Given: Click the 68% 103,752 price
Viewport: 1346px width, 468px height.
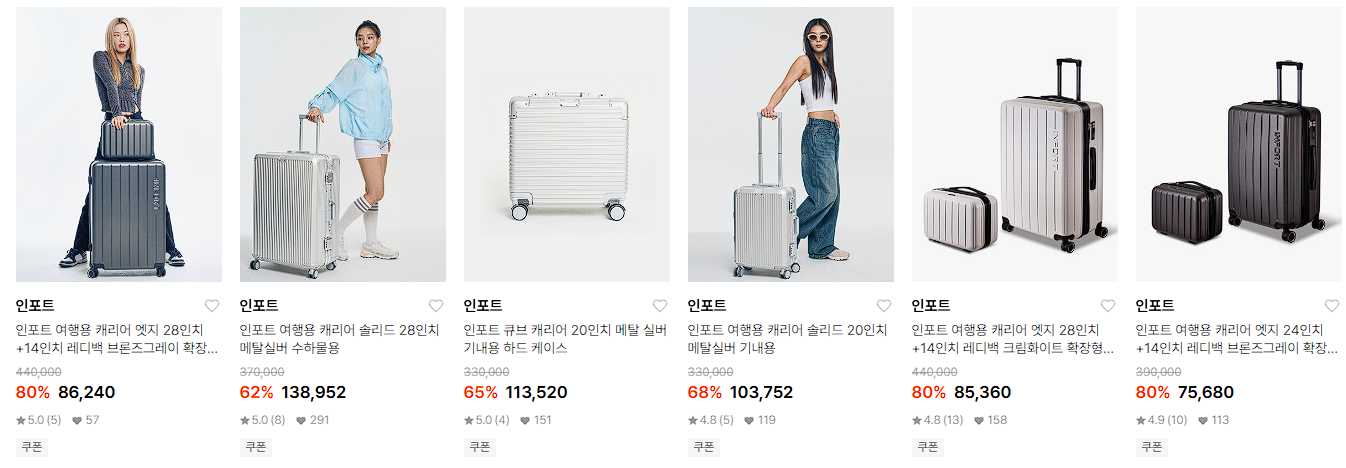Looking at the screenshot, I should 740,392.
